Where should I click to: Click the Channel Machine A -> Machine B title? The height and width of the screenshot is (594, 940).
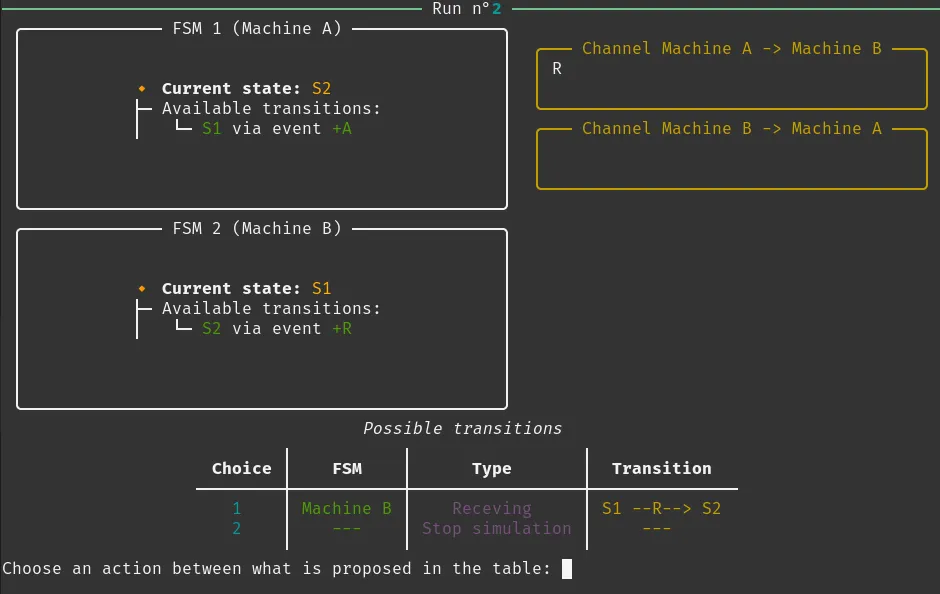point(731,49)
